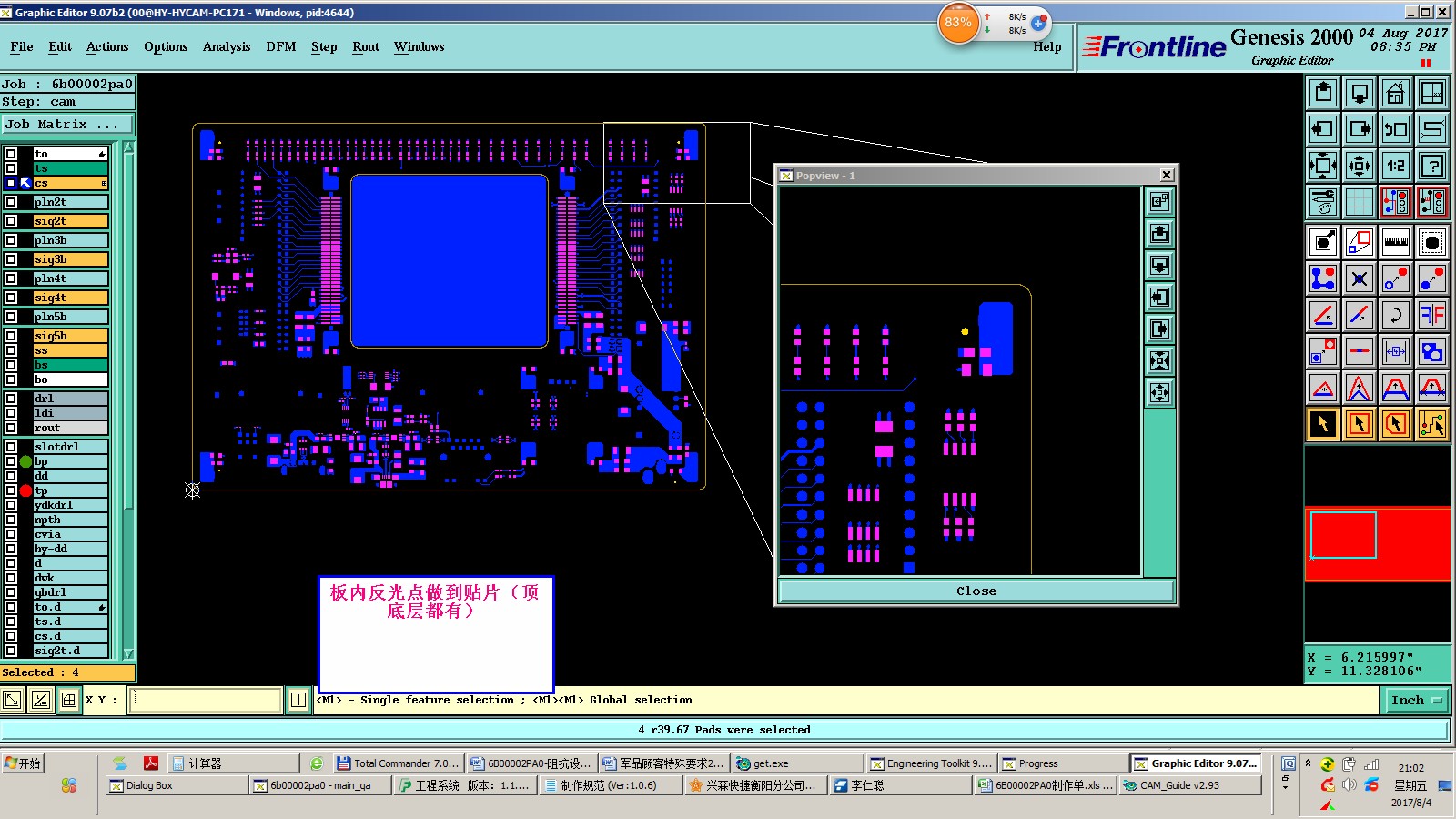Click layer list scroll up arrow
1456x819 pixels.
[x=128, y=147]
